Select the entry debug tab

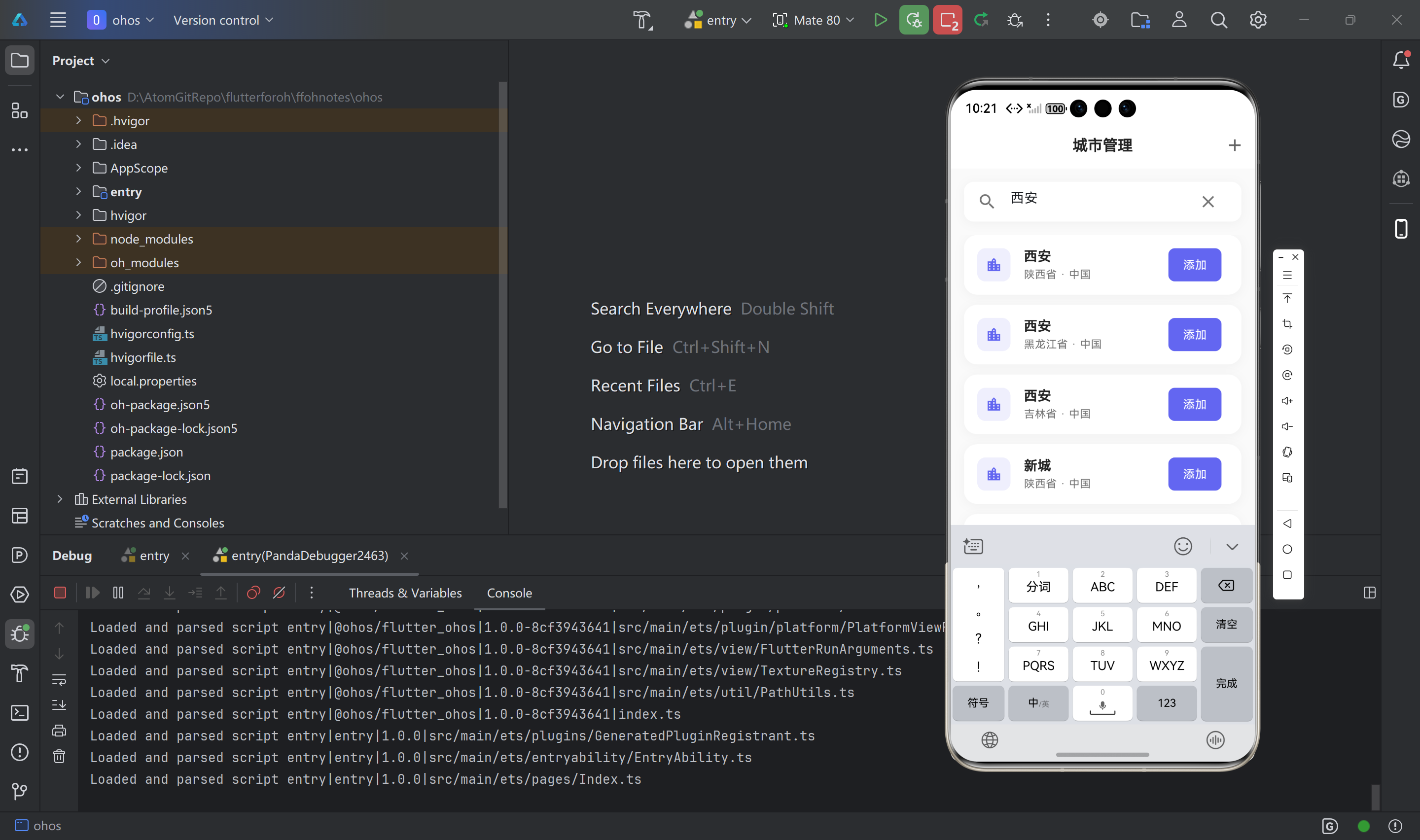pos(154,556)
